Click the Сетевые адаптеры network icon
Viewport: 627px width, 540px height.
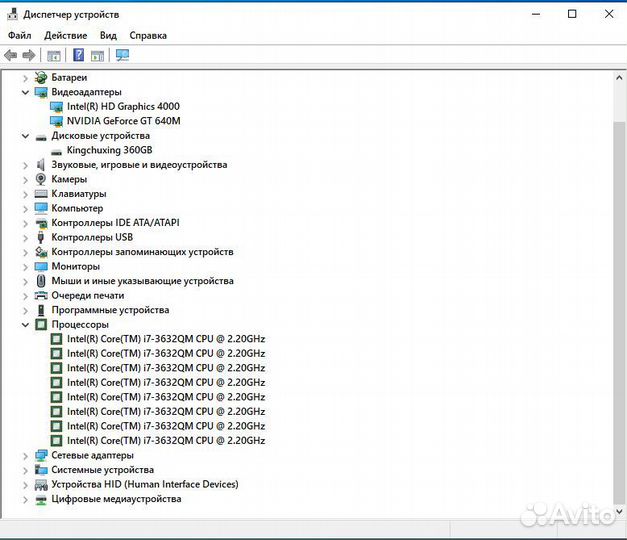pyautogui.click(x=41, y=455)
